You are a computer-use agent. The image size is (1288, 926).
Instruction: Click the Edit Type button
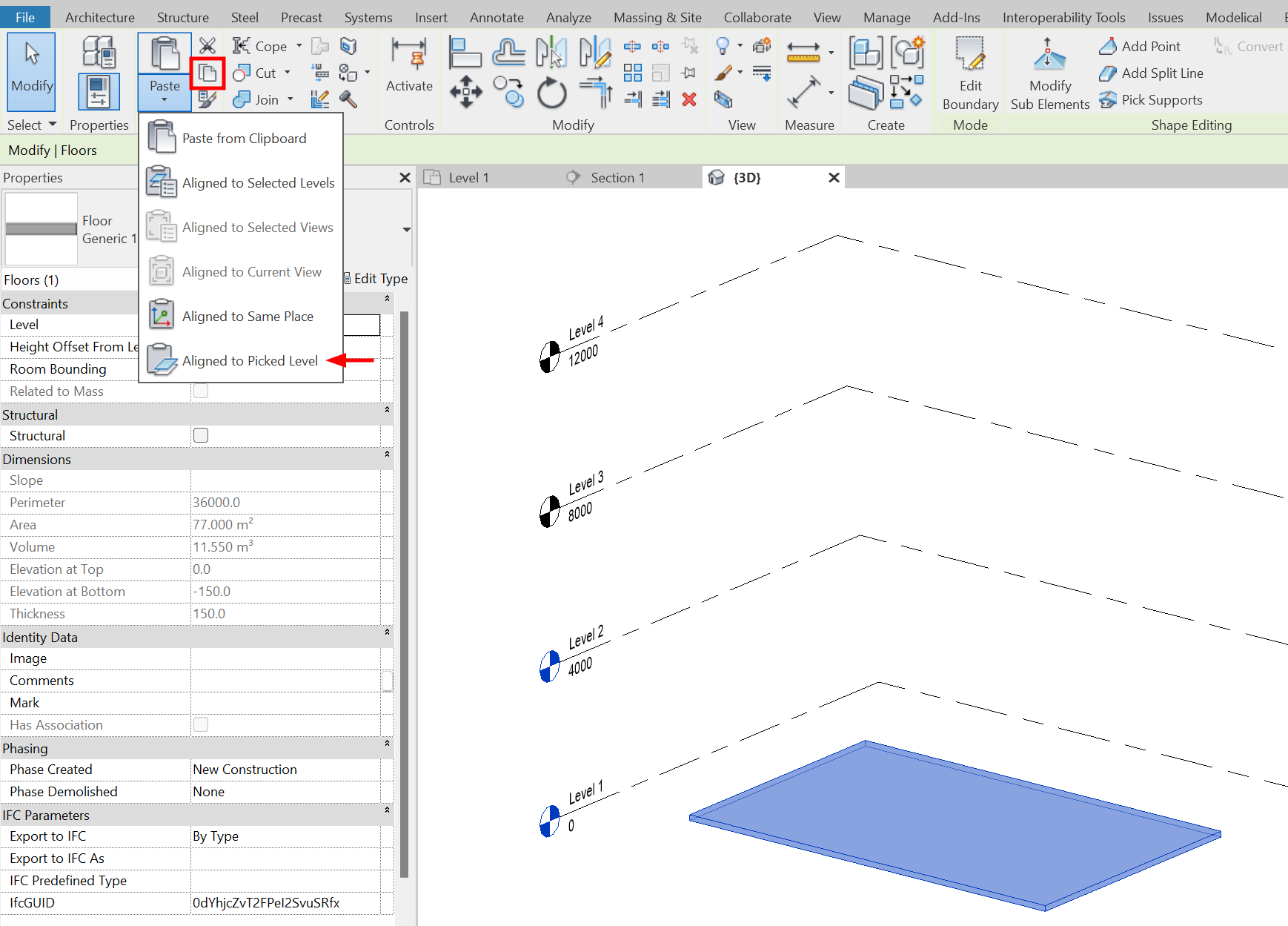click(376, 279)
